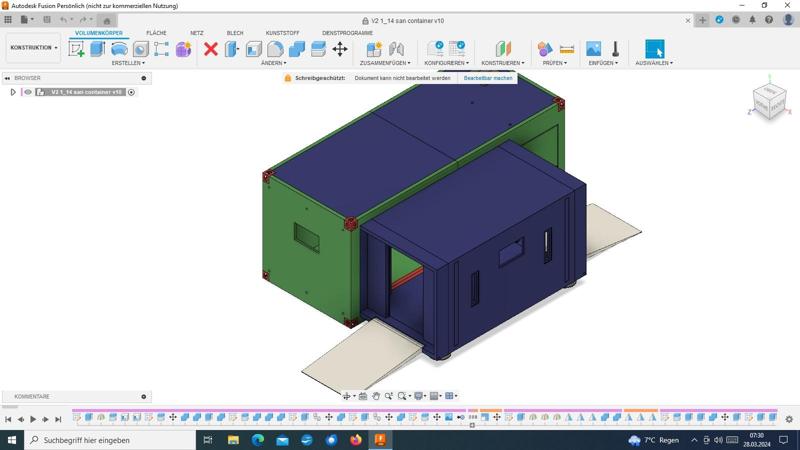Select the Revolve tool
This screenshot has height=450, width=800.
[119, 49]
